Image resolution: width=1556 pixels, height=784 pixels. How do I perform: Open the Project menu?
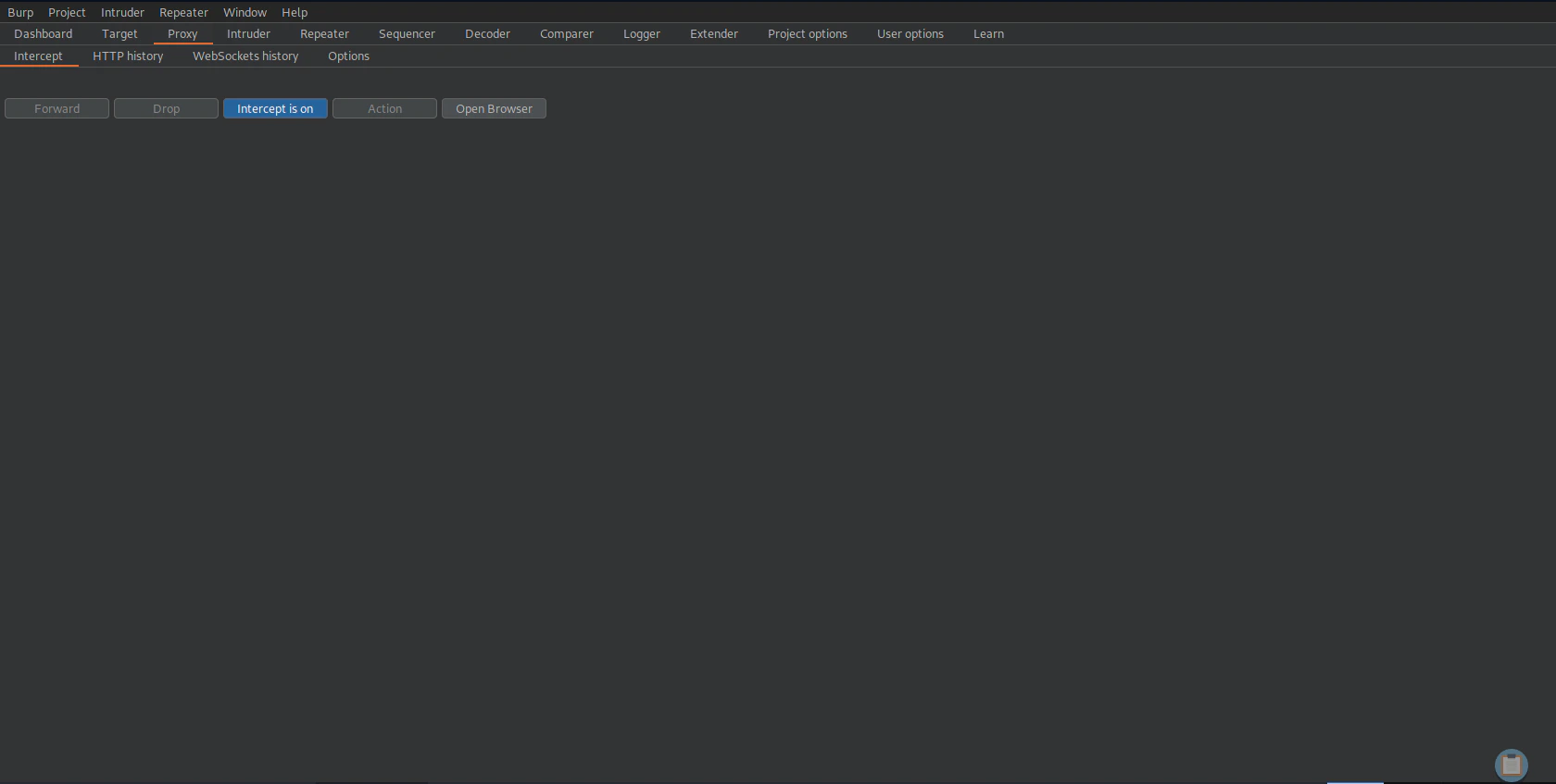pyautogui.click(x=67, y=12)
